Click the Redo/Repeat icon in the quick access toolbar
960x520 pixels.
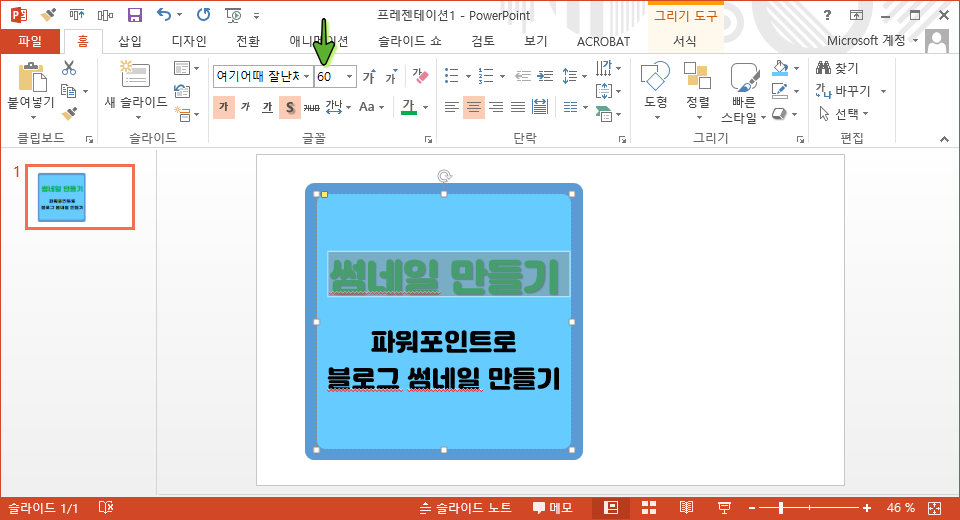(x=203, y=15)
